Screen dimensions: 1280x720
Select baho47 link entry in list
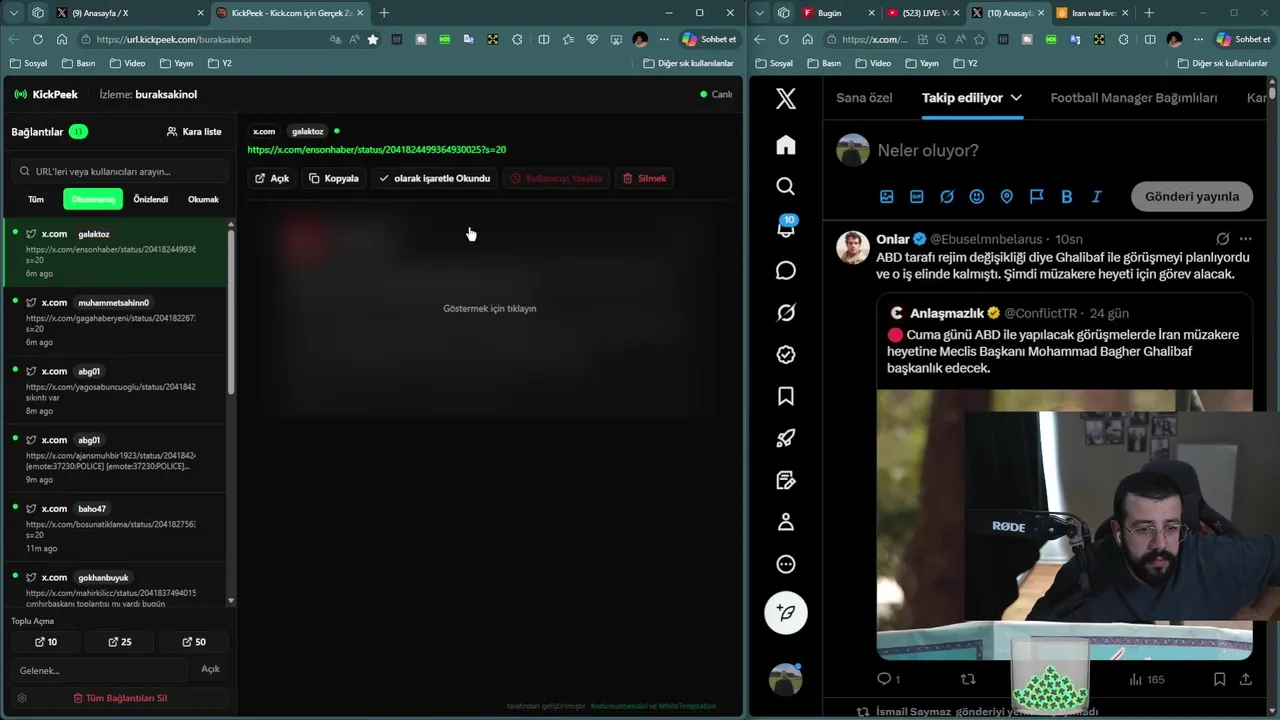pos(115,527)
